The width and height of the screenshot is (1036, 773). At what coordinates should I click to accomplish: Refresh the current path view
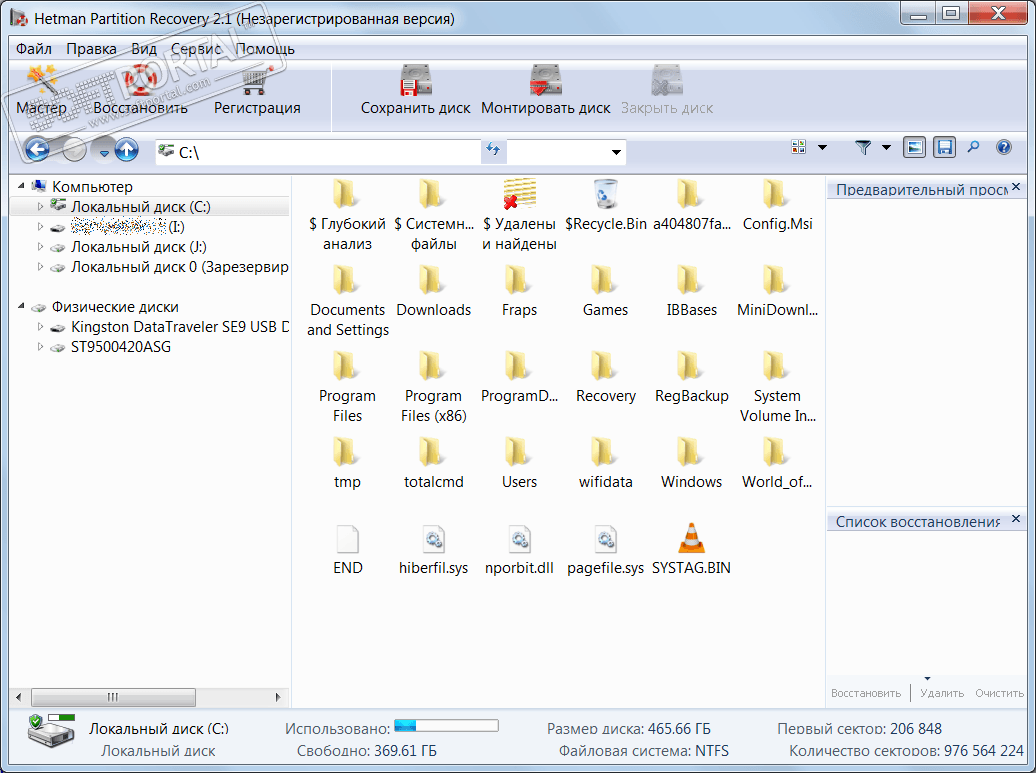tap(493, 150)
